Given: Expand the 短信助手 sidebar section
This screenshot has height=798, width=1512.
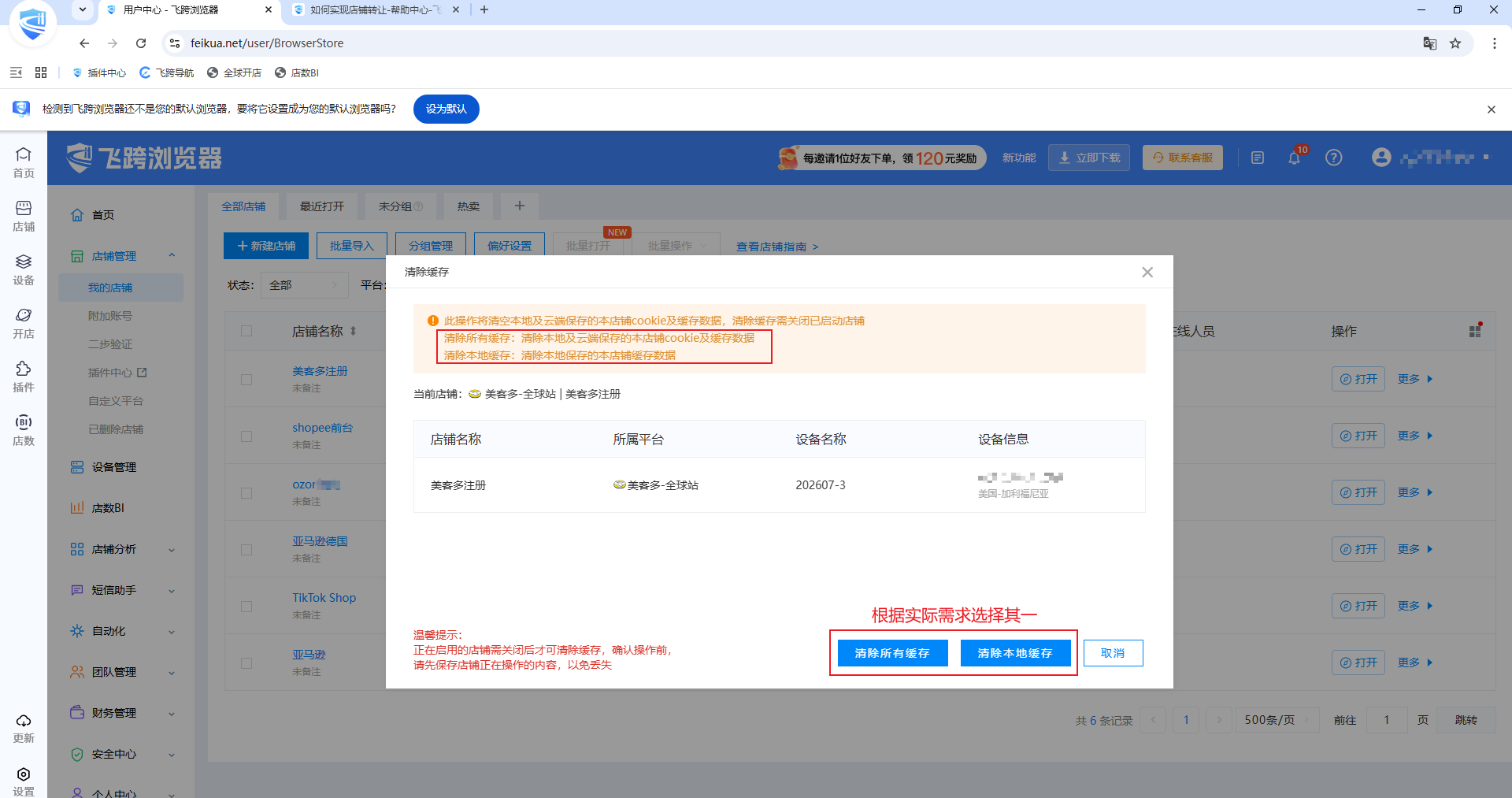Looking at the screenshot, I should tap(172, 591).
